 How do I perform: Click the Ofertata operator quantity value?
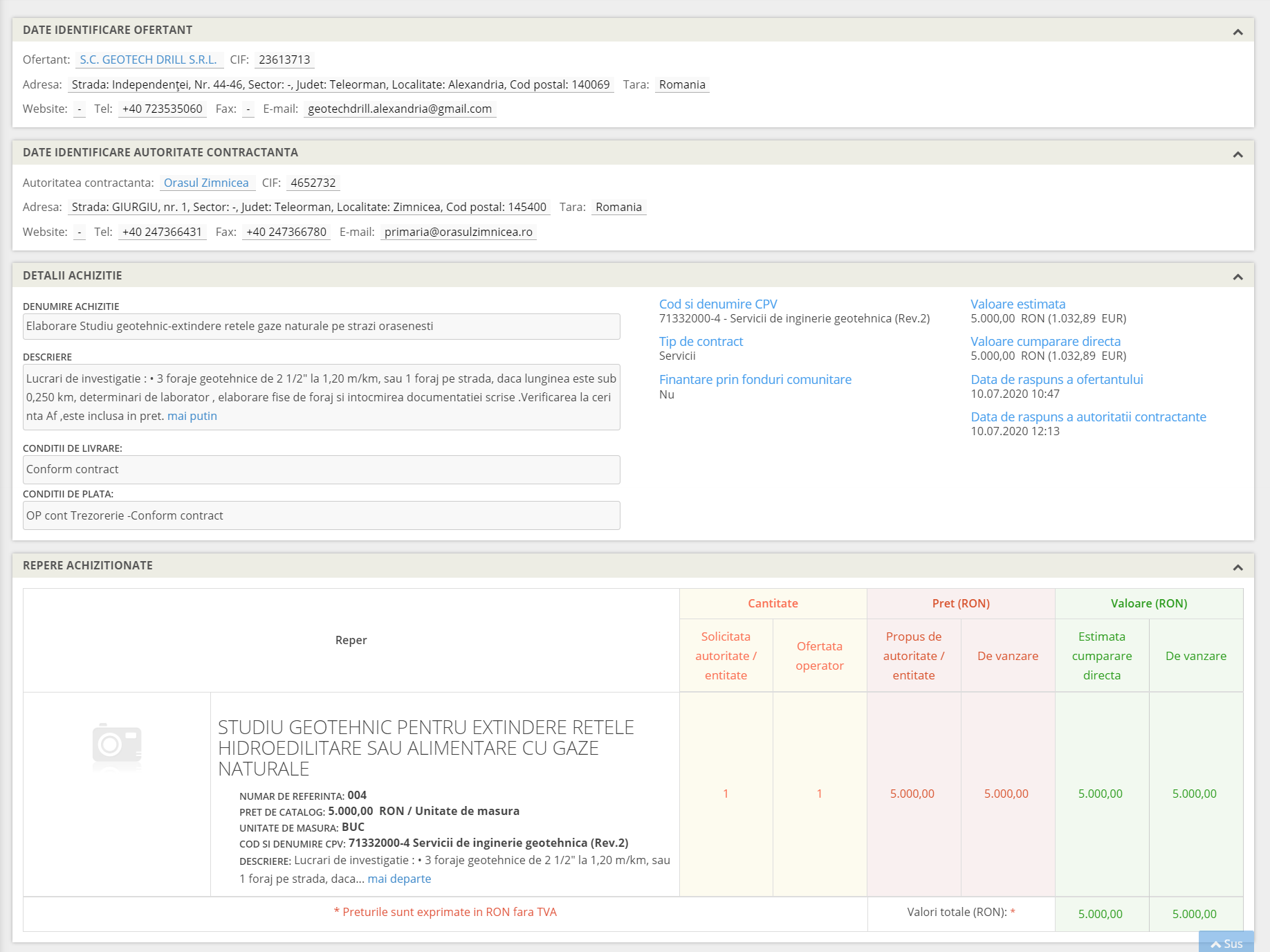click(x=820, y=794)
